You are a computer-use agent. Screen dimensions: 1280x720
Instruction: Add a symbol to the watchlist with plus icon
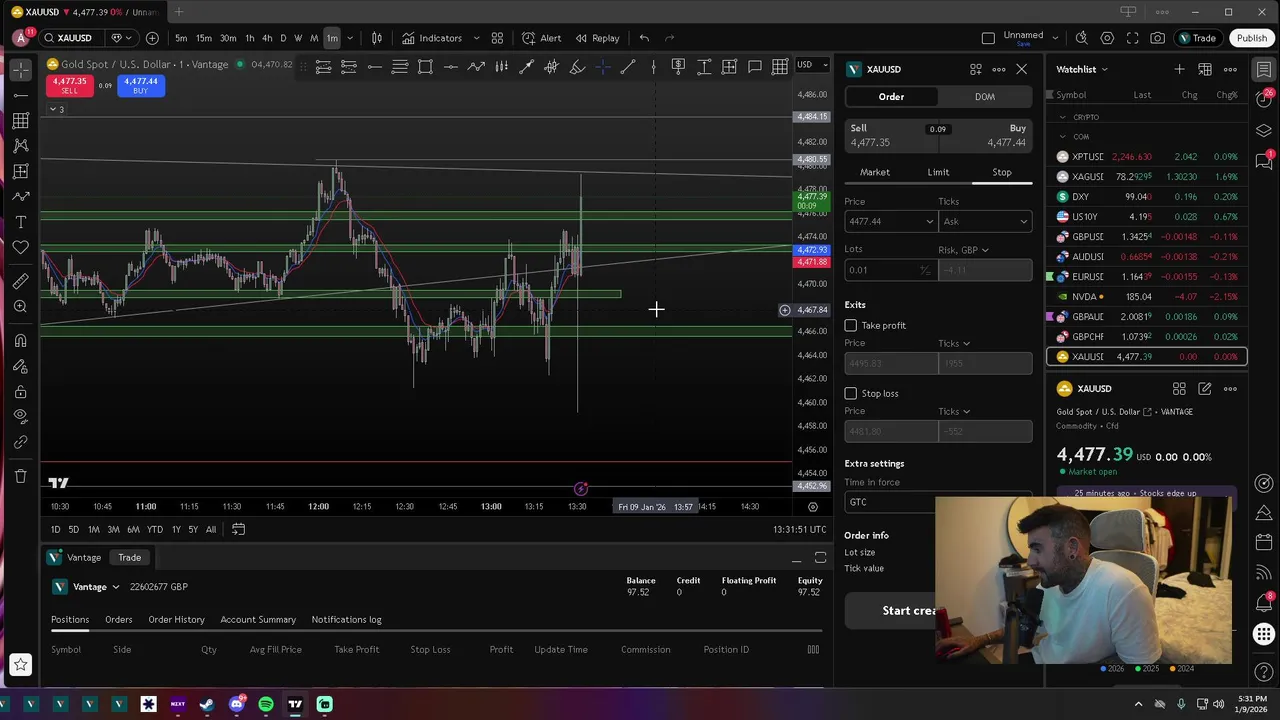pos(1179,69)
